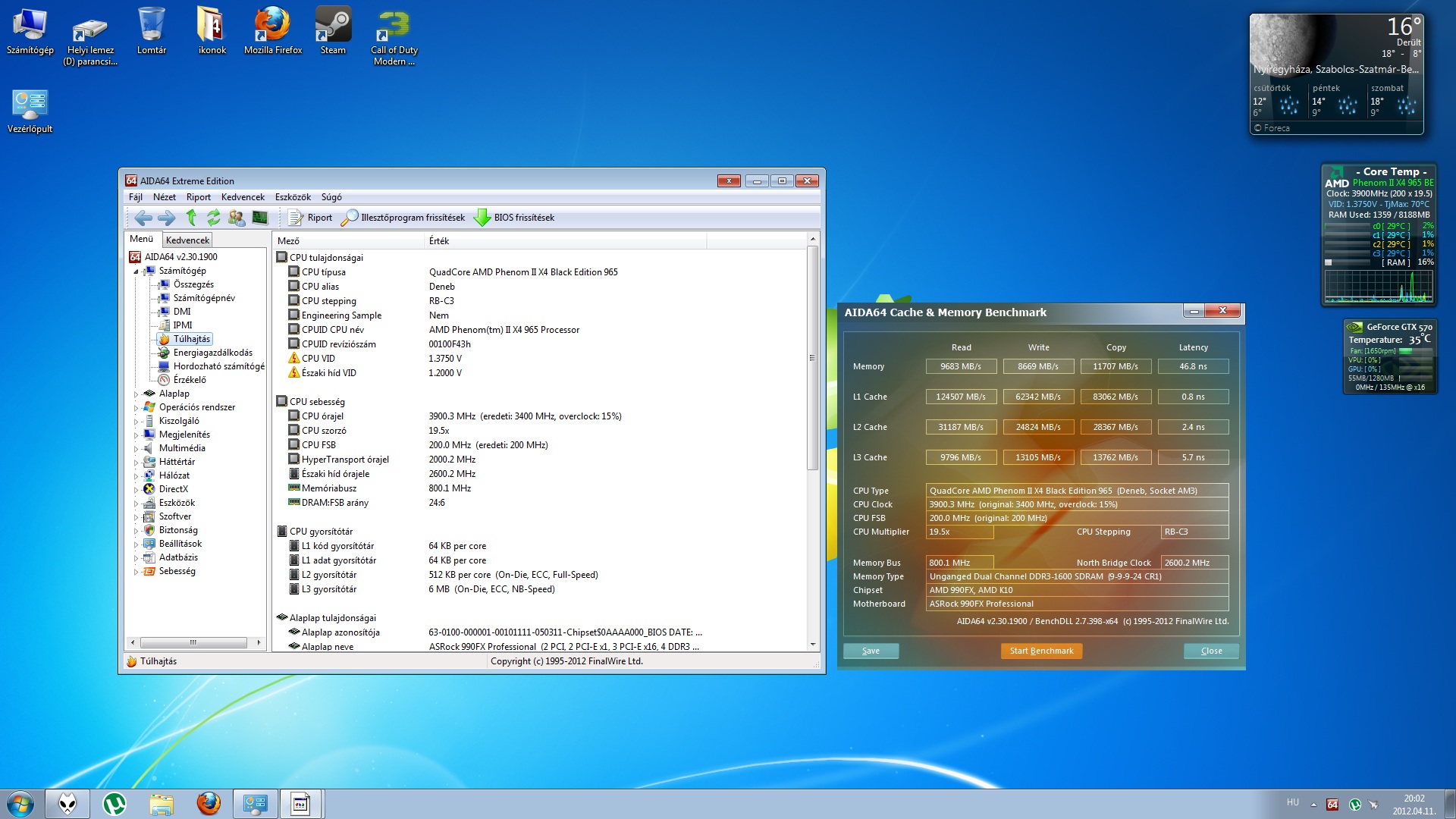The height and width of the screenshot is (819, 1456).
Task: Open the Súgó menu
Action: [x=331, y=197]
